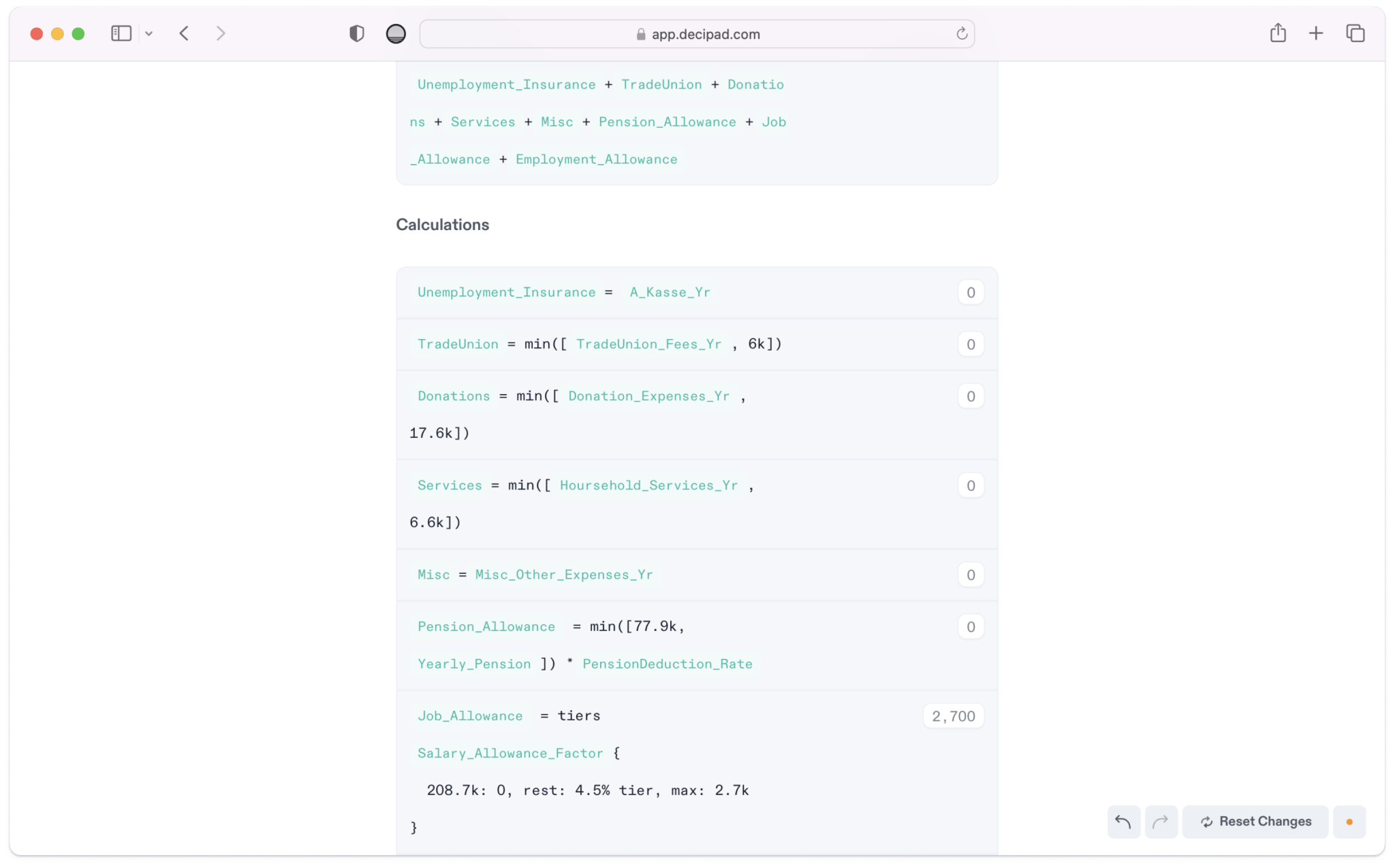The height and width of the screenshot is (868, 1395).
Task: Click the Pension_Allowance variable definition
Action: (486, 626)
